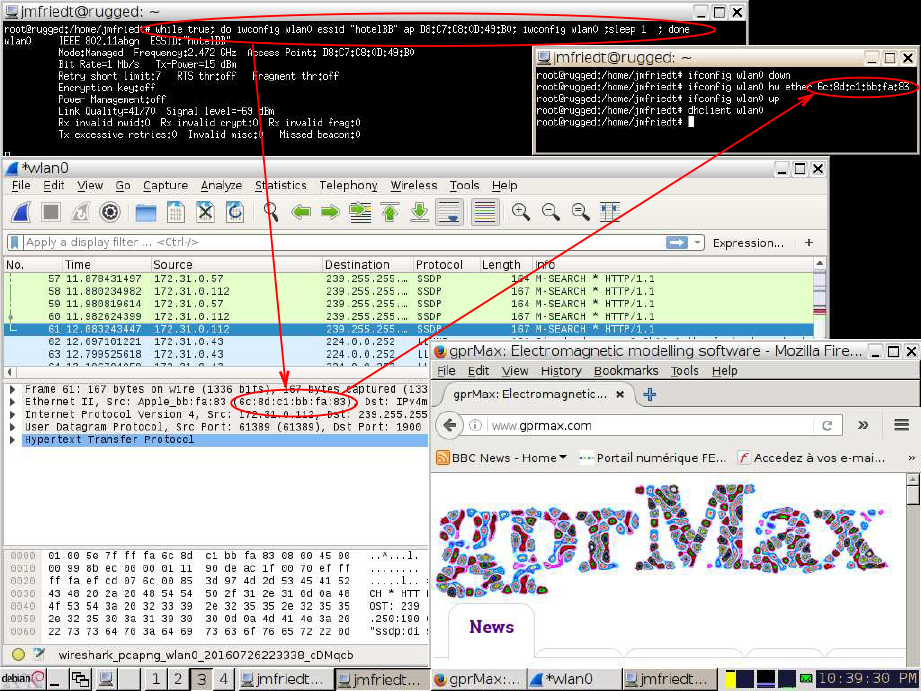Open the Accedez à vos e-mai... bookmark

(x=811, y=458)
